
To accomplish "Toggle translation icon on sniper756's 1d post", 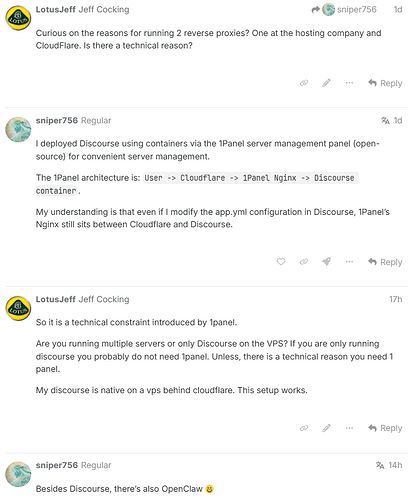I will point(385,120).
